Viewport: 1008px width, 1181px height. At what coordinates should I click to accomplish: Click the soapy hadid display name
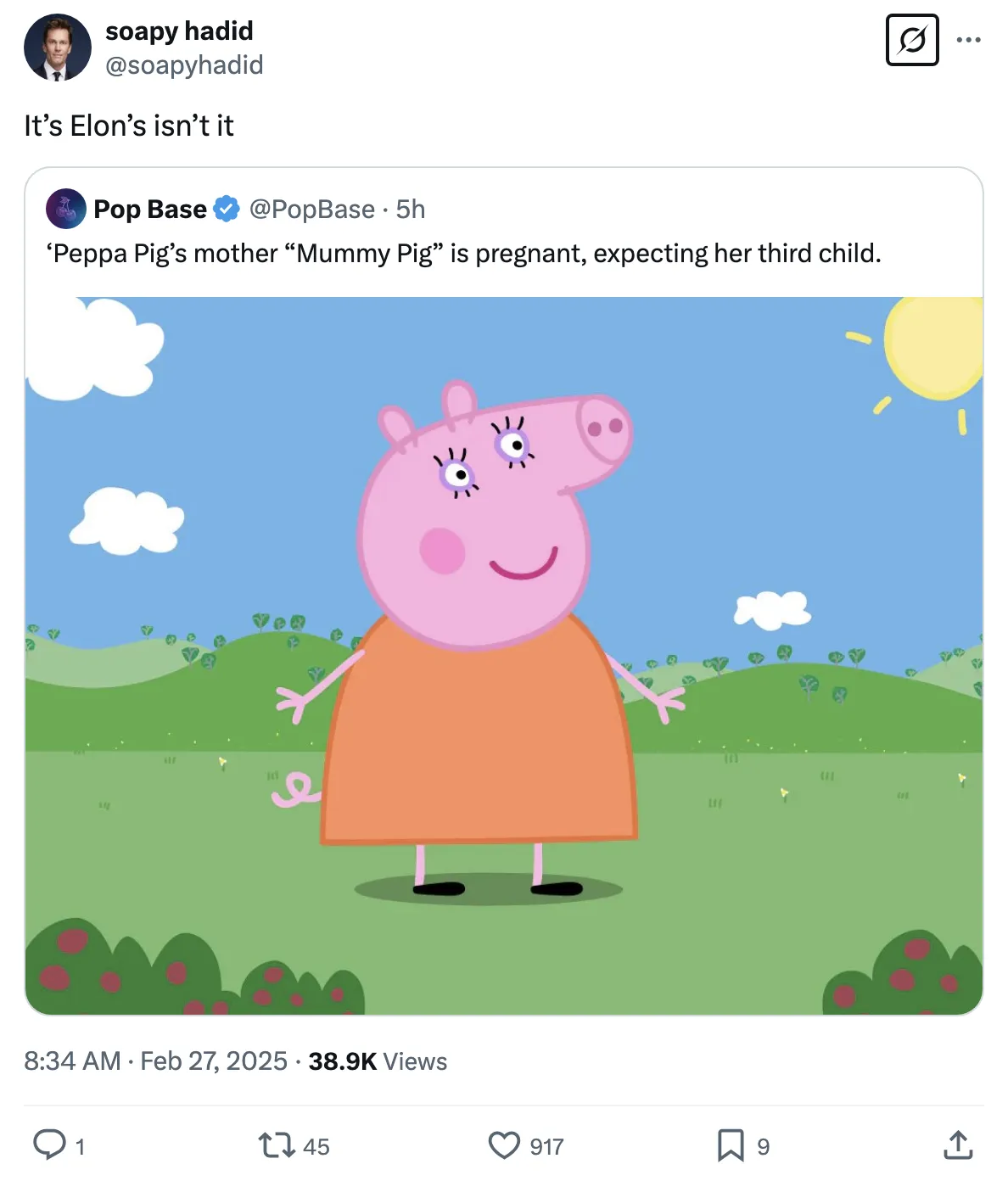click(x=179, y=31)
